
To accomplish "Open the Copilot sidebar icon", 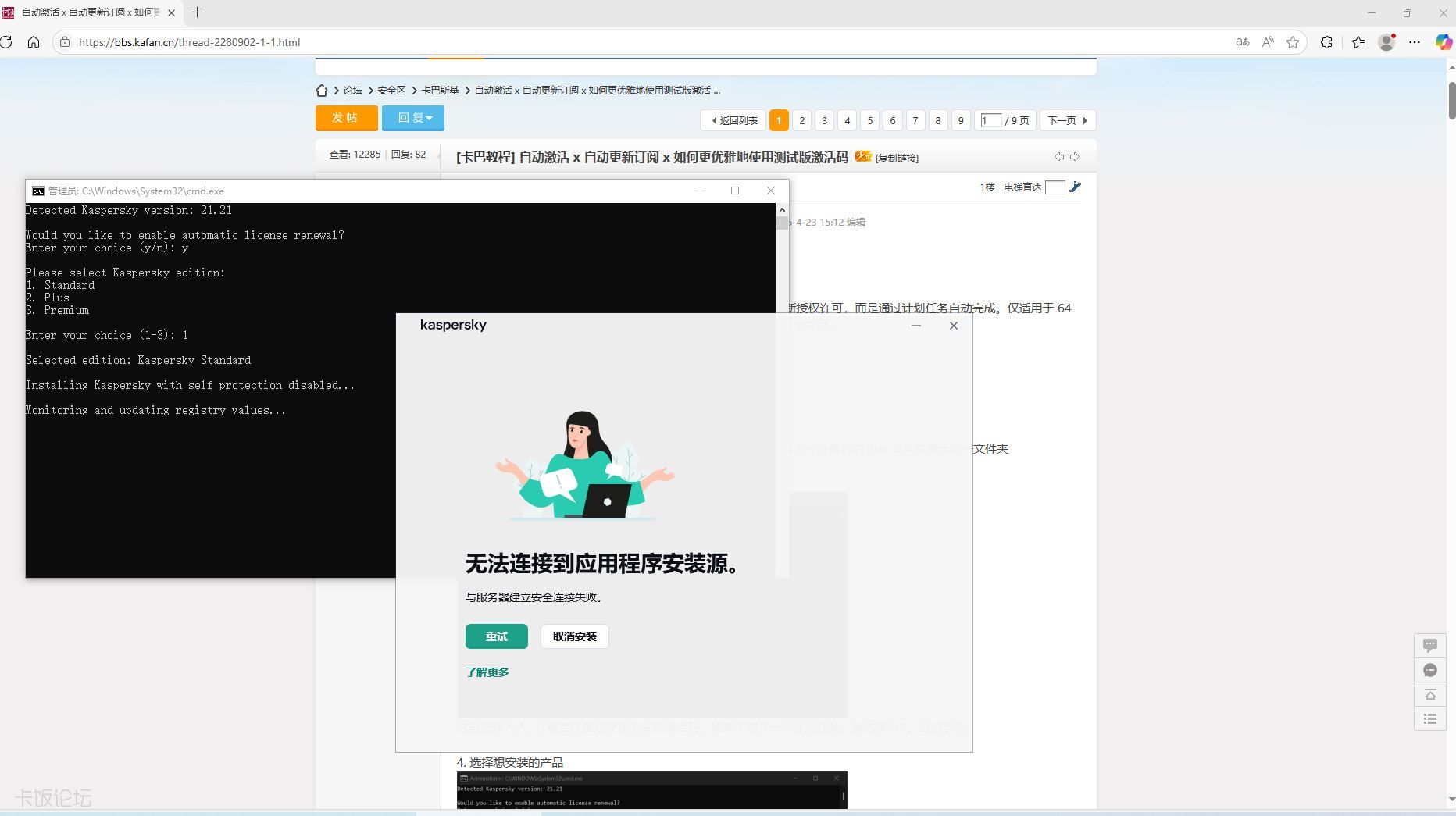I will click(1444, 42).
